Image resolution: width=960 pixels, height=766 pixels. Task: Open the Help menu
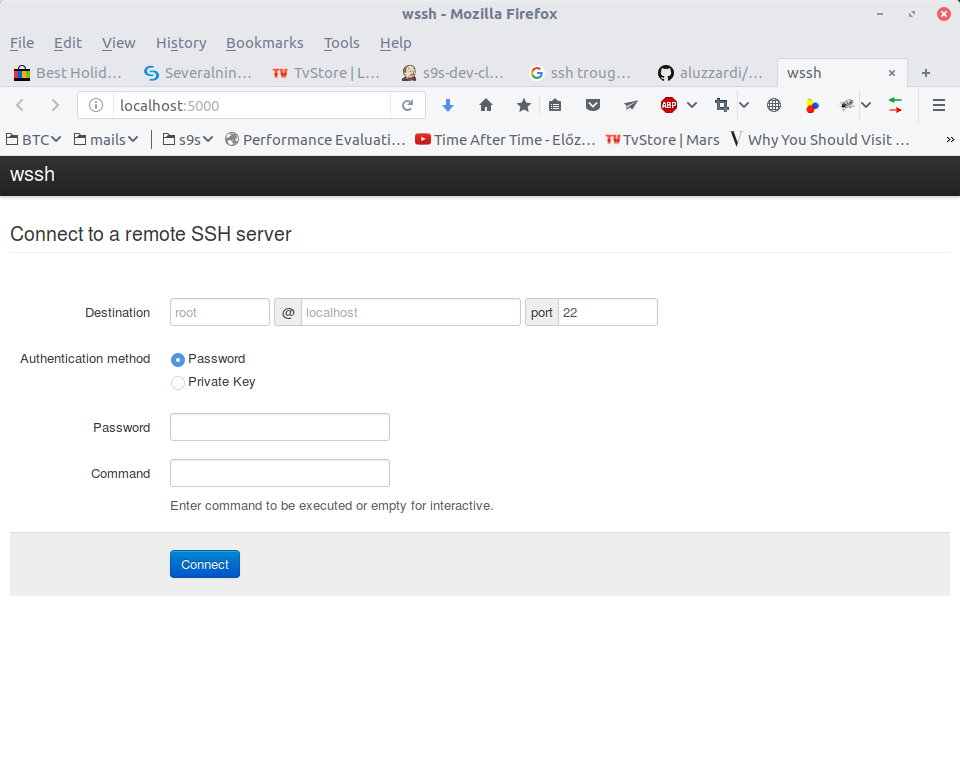395,43
